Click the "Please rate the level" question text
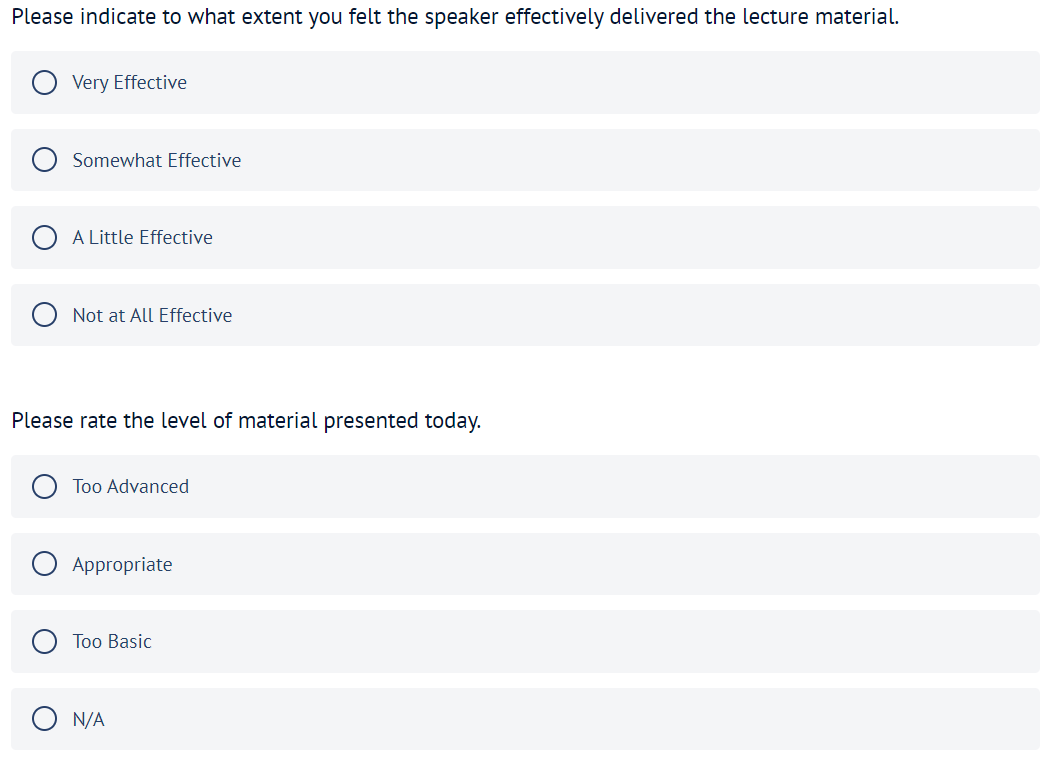The width and height of the screenshot is (1046, 757). pos(246,421)
